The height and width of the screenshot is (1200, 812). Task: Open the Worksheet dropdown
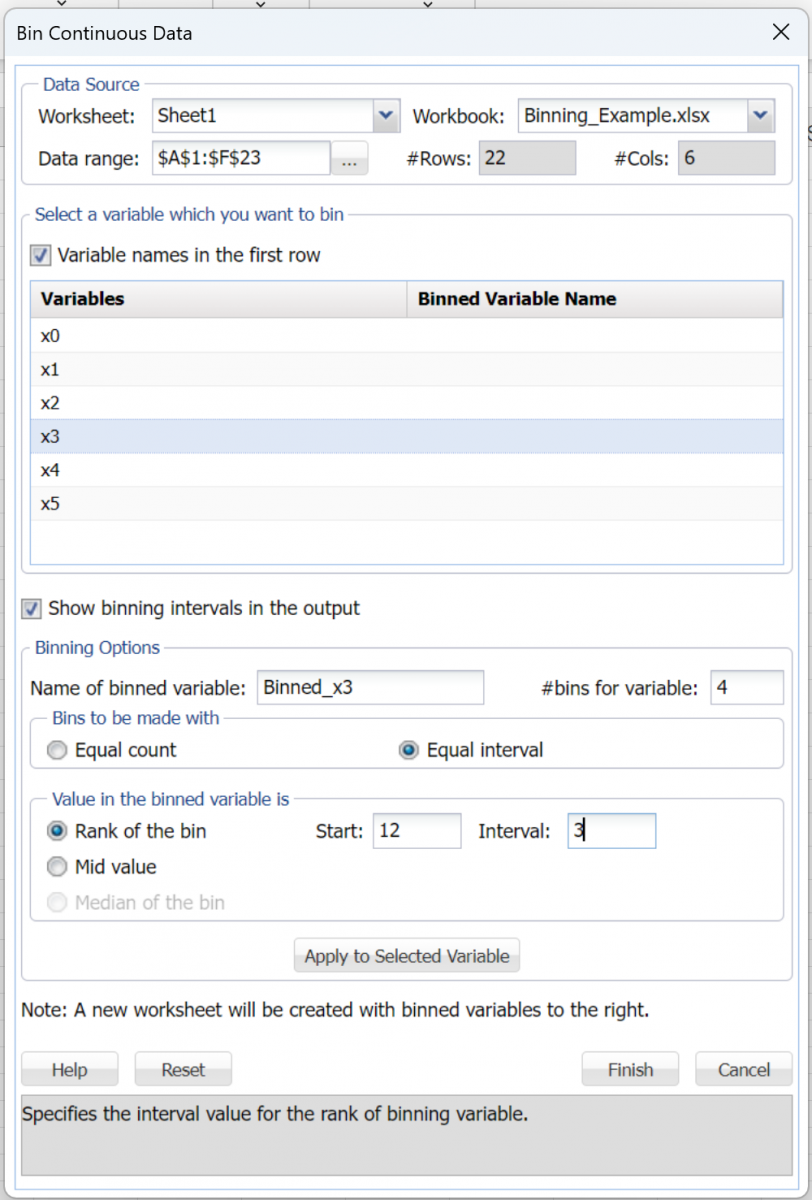(x=386, y=116)
